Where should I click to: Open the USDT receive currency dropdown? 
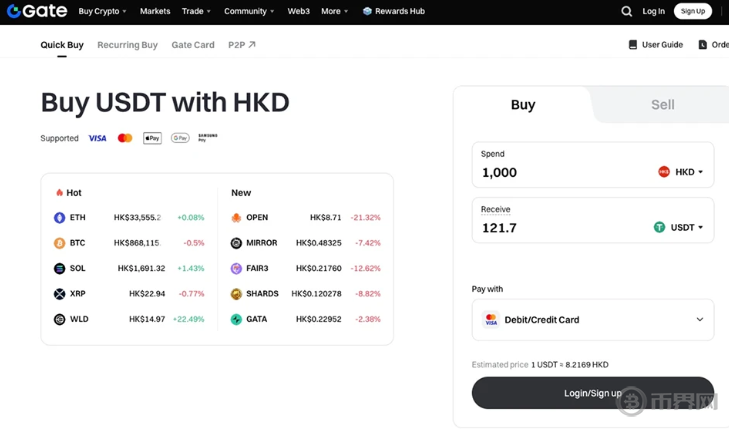[679, 227]
